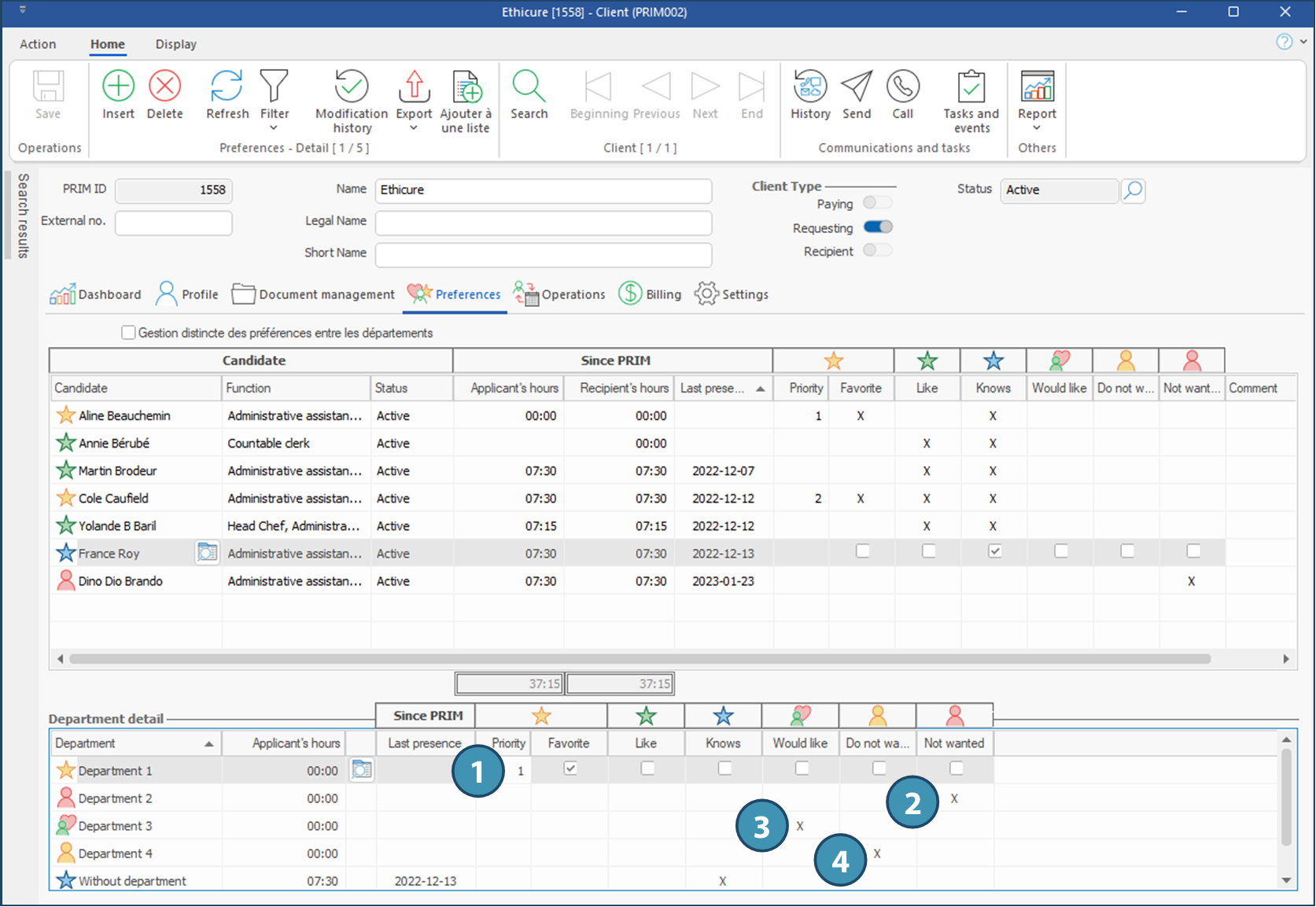Click the Insert icon in the toolbar
Viewport: 1316px width, 907px height.
pos(118,87)
